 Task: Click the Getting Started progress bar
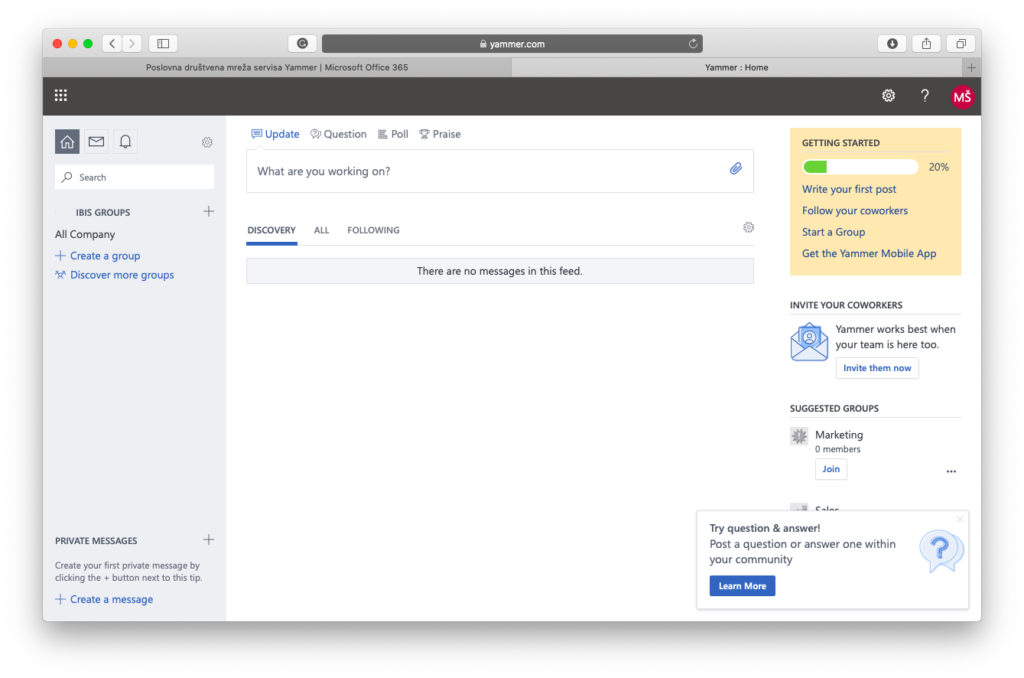tap(860, 167)
